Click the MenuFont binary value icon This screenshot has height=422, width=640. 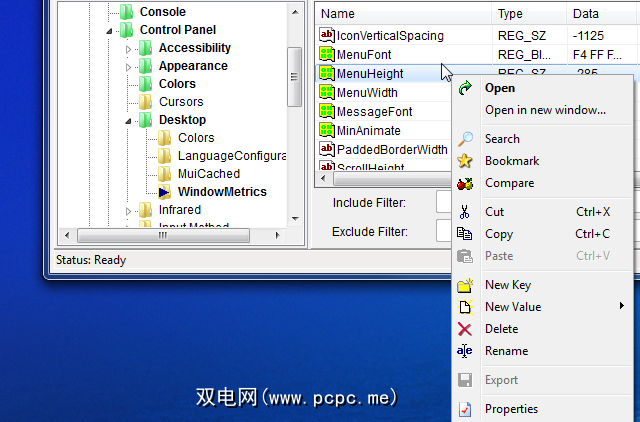pos(327,54)
